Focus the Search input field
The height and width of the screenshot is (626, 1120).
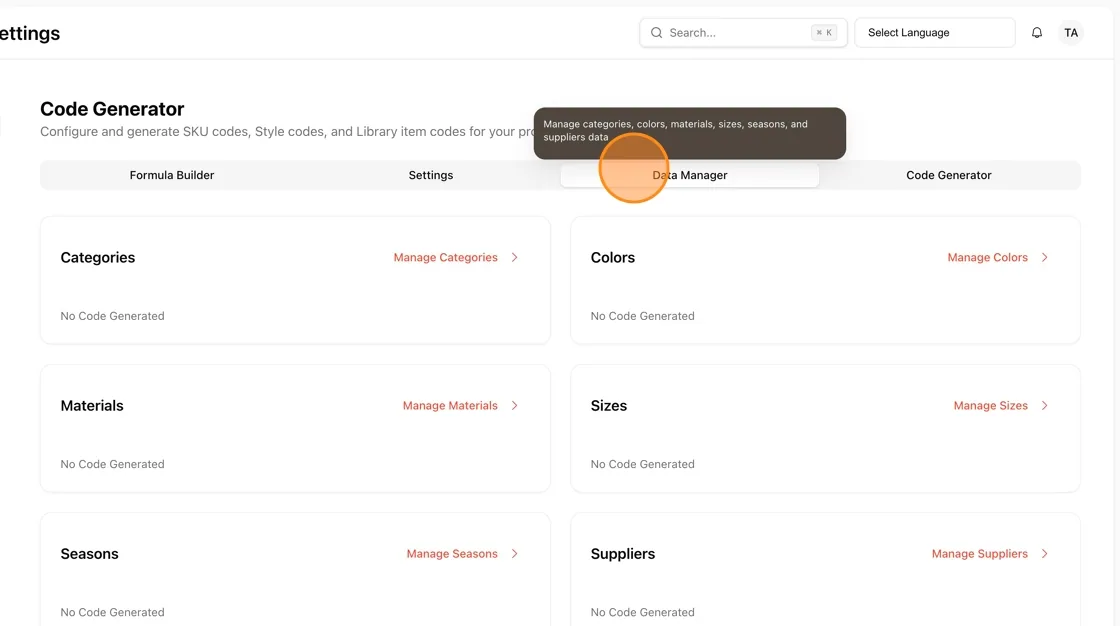coord(743,33)
